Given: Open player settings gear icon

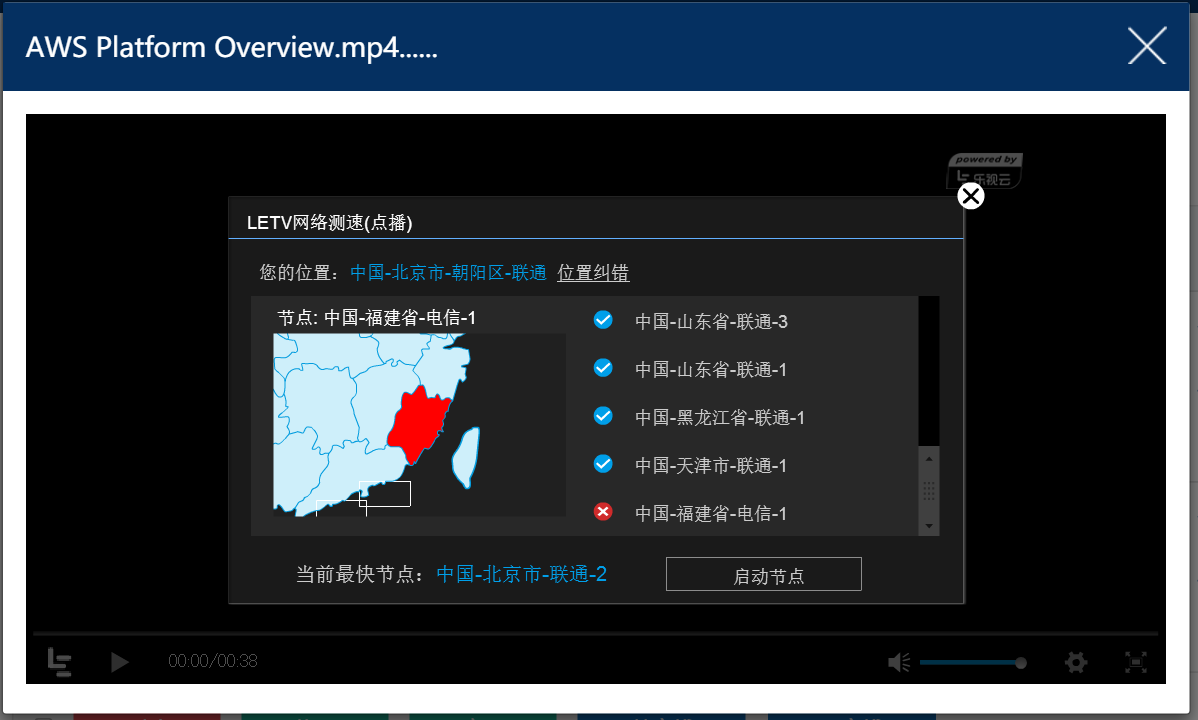Looking at the screenshot, I should click(1076, 662).
